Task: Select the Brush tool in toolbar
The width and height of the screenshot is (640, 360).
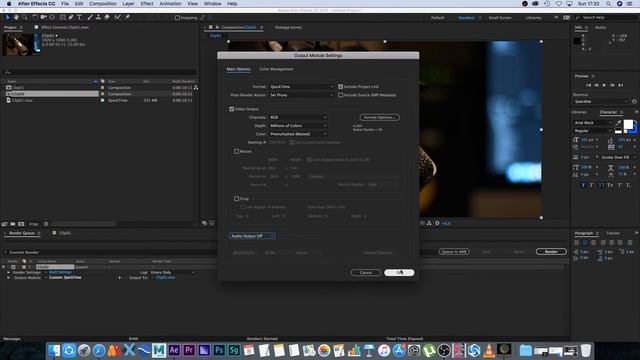Action: tap(90, 17)
